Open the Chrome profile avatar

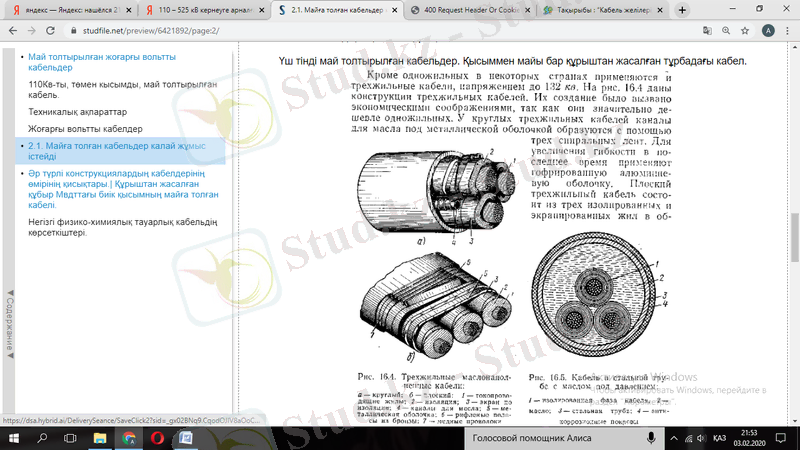click(765, 31)
